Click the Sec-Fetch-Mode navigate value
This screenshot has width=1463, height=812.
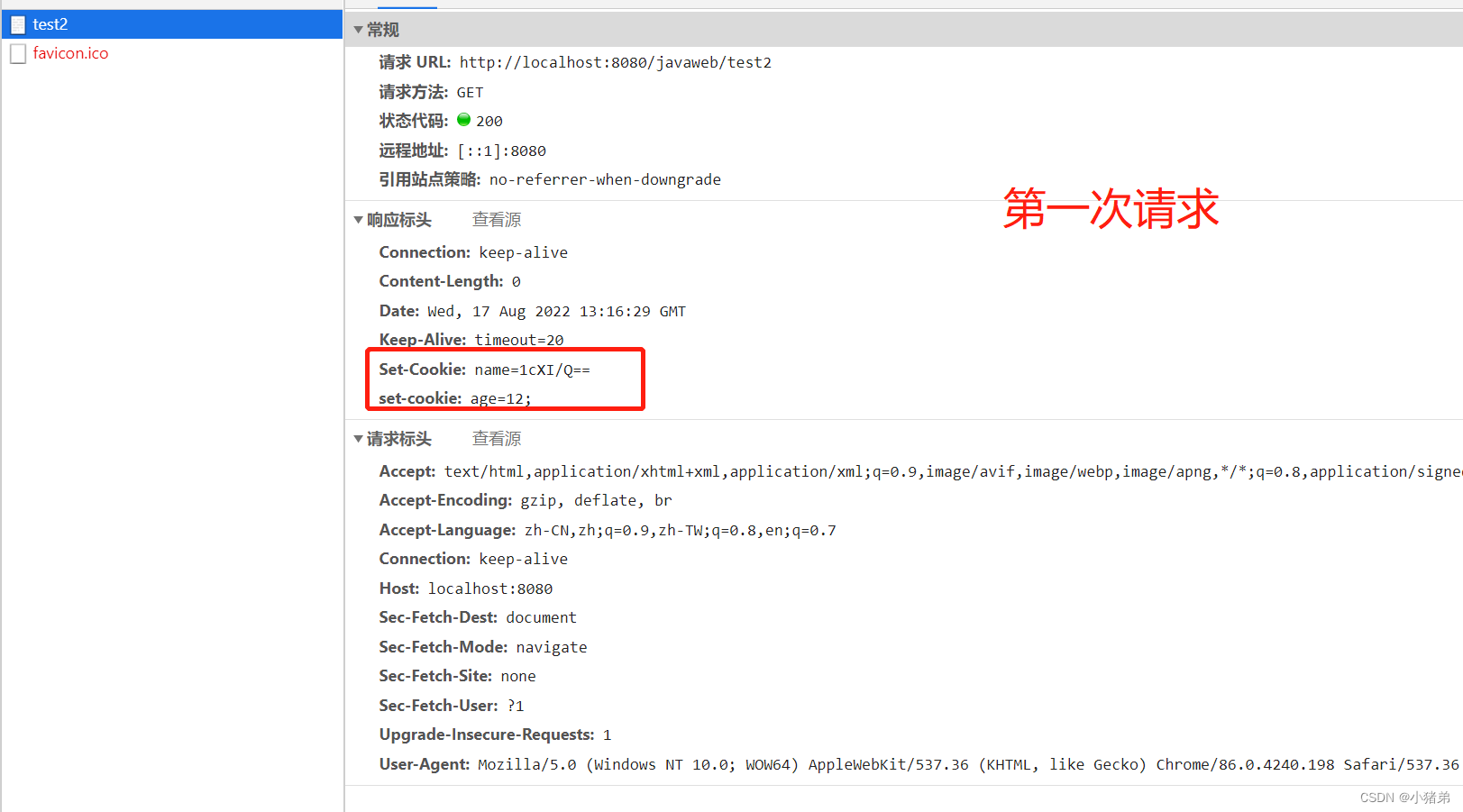click(x=552, y=647)
